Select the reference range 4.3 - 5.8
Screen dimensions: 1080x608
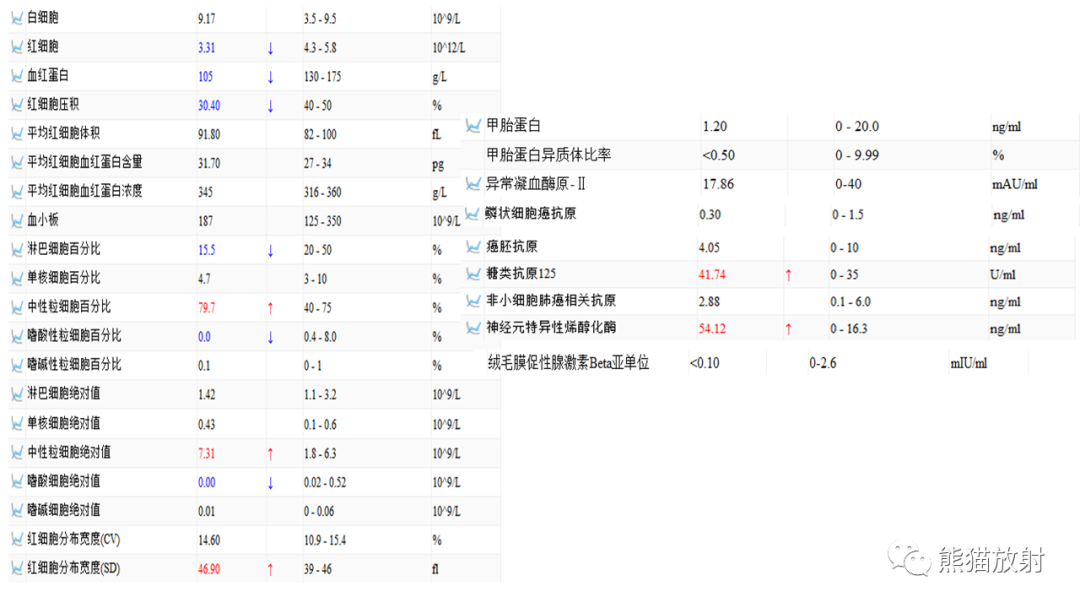tap(320, 48)
